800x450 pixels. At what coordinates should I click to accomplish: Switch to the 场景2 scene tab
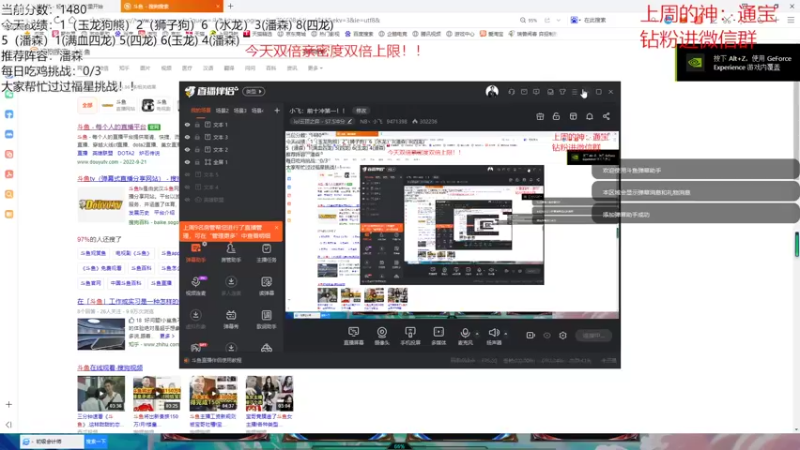[x=222, y=110]
